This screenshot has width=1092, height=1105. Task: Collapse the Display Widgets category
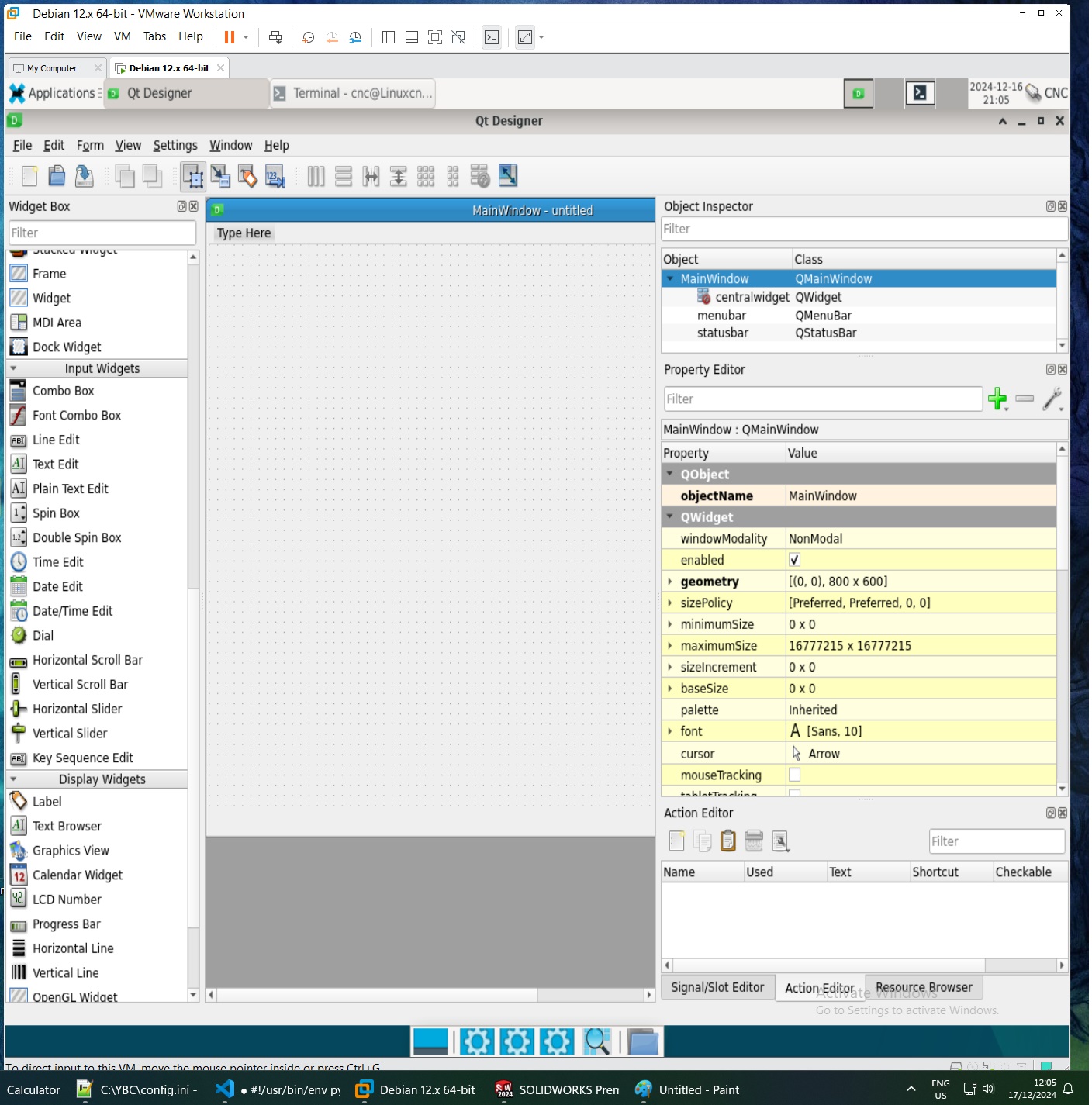(x=13, y=779)
